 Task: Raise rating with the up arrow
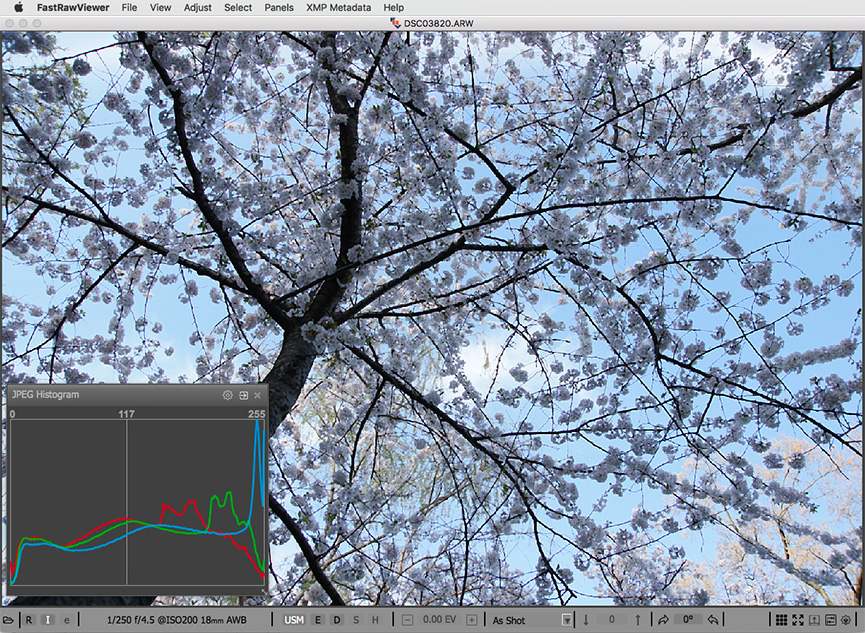[x=637, y=620]
